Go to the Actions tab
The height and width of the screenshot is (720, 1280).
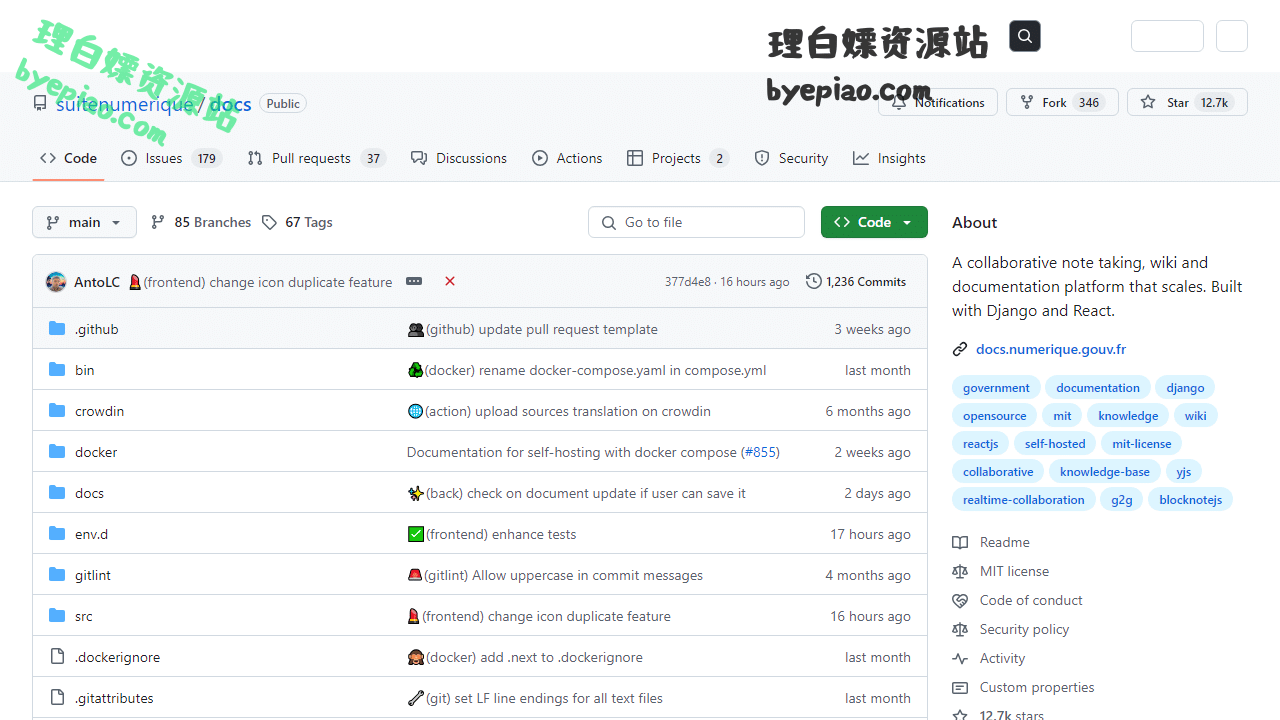coord(567,158)
